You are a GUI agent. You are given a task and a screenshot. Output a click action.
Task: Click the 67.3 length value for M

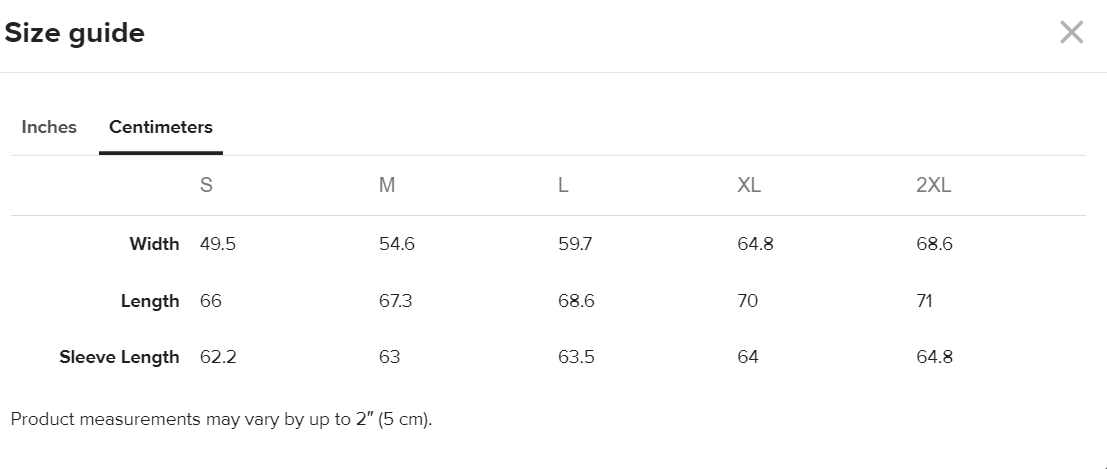click(x=397, y=301)
